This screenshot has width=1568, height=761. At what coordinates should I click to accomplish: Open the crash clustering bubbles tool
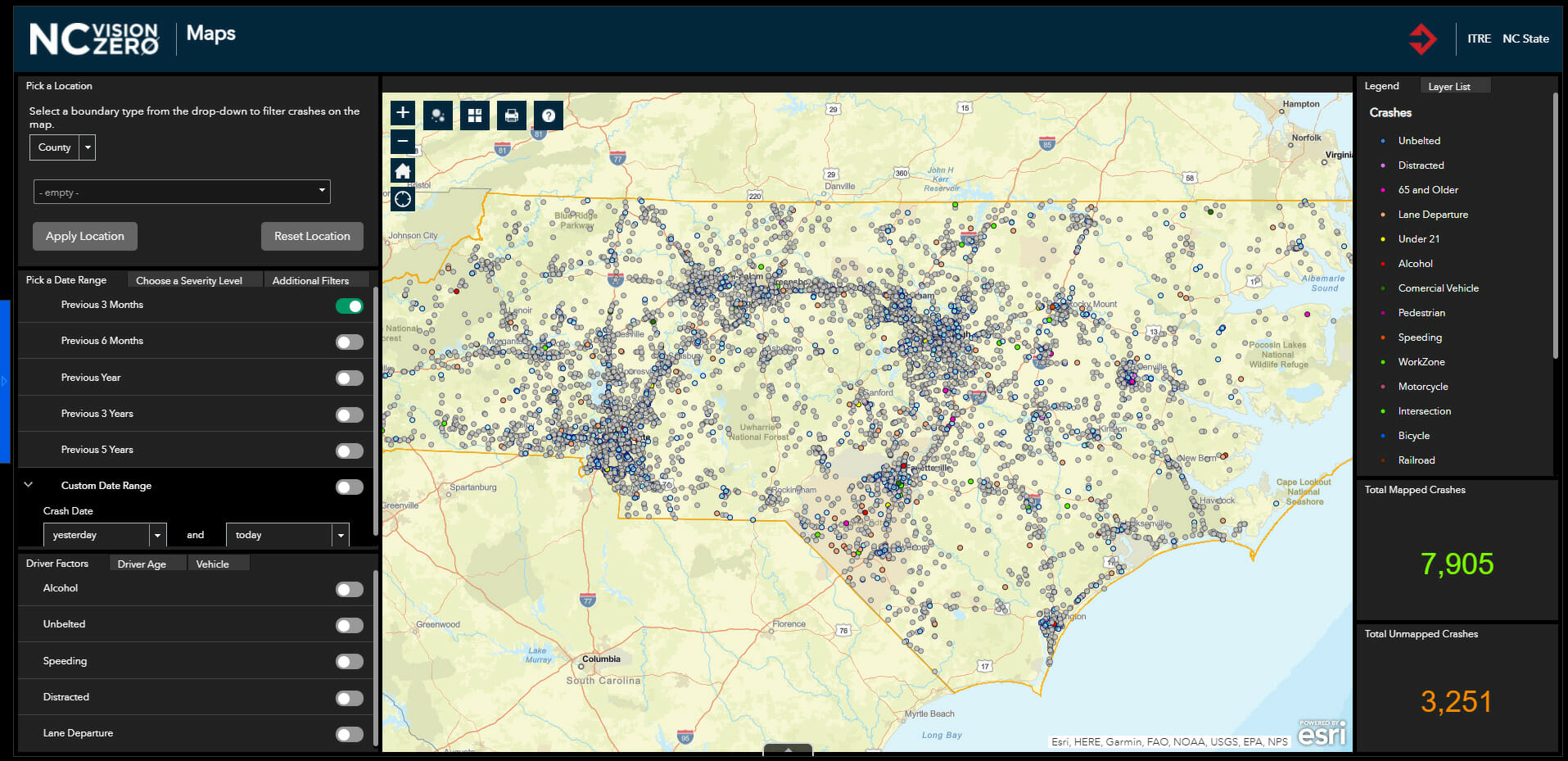pos(438,116)
